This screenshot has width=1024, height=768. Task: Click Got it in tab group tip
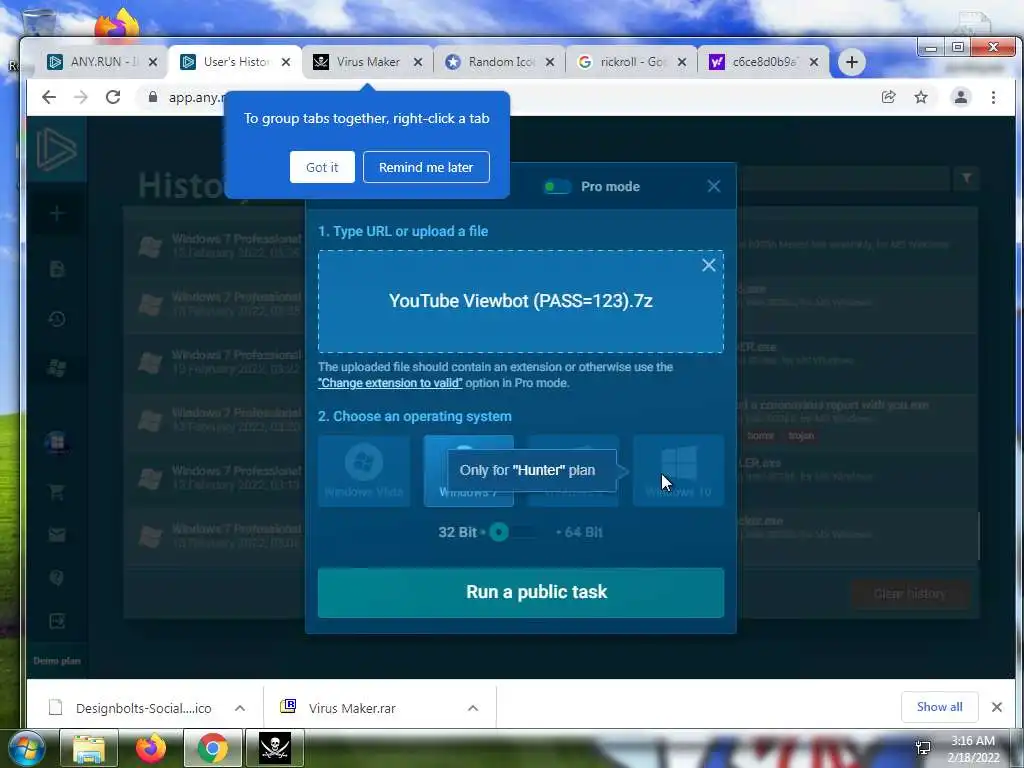322,167
